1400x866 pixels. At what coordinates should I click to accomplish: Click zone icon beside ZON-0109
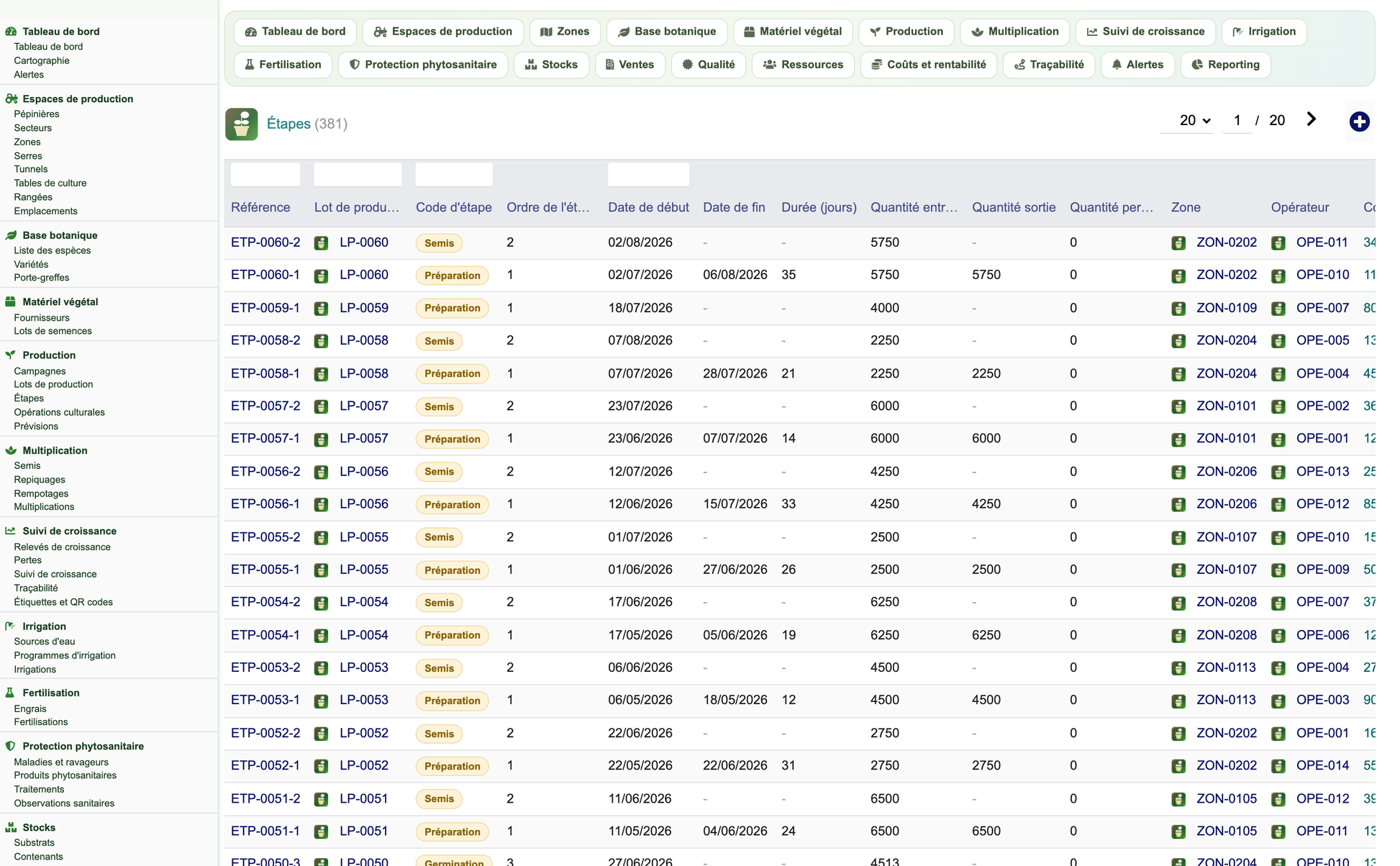[1178, 309]
